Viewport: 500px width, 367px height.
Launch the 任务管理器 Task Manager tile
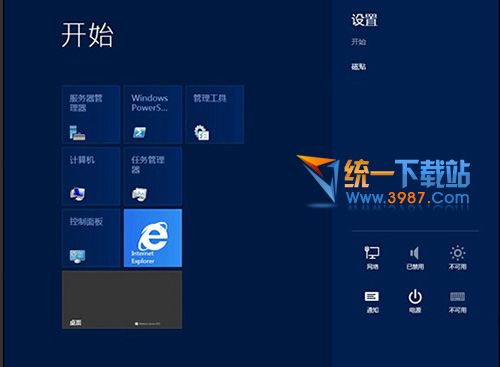tap(153, 176)
